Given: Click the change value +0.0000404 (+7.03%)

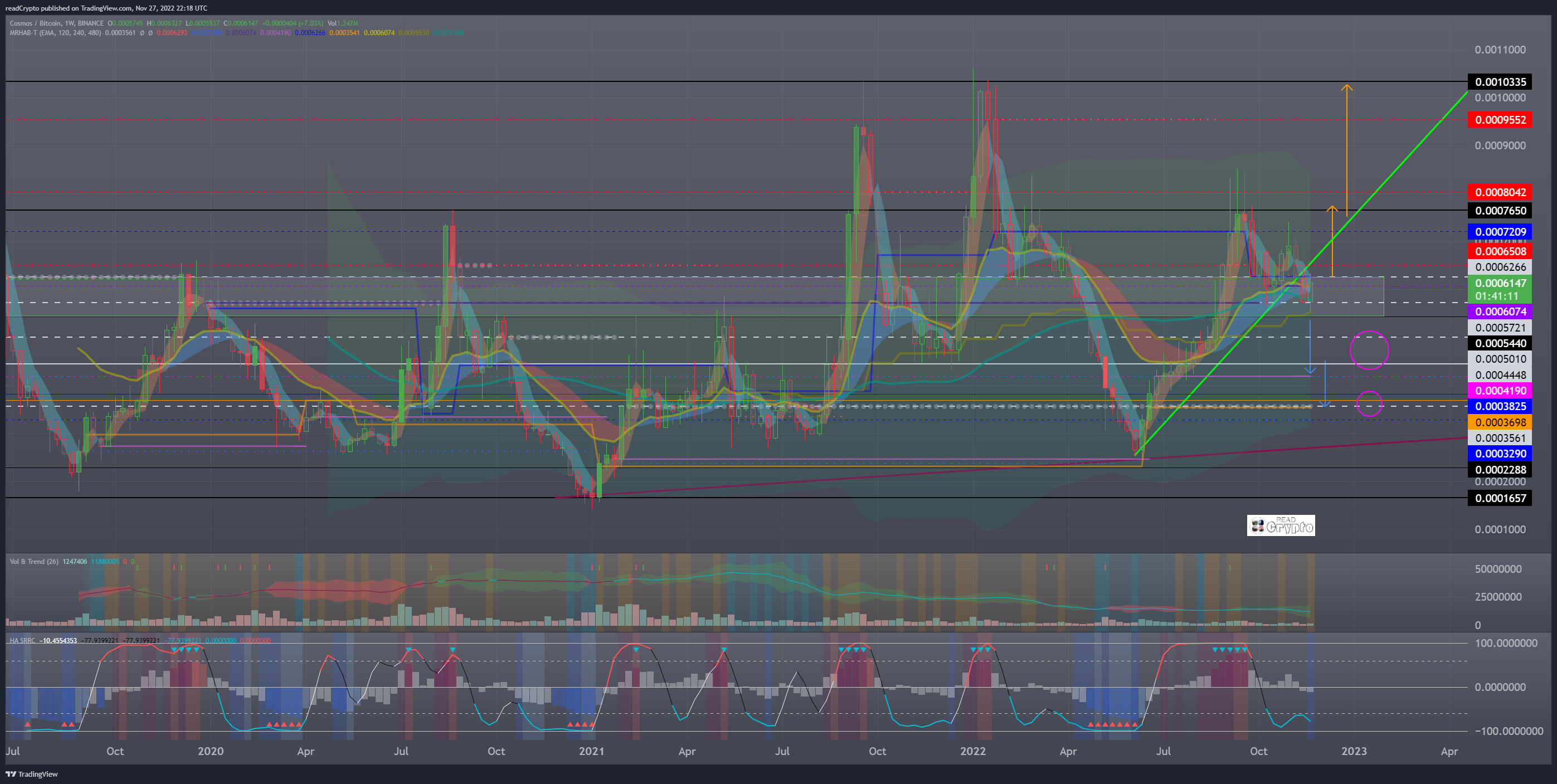Looking at the screenshot, I should point(293,23).
